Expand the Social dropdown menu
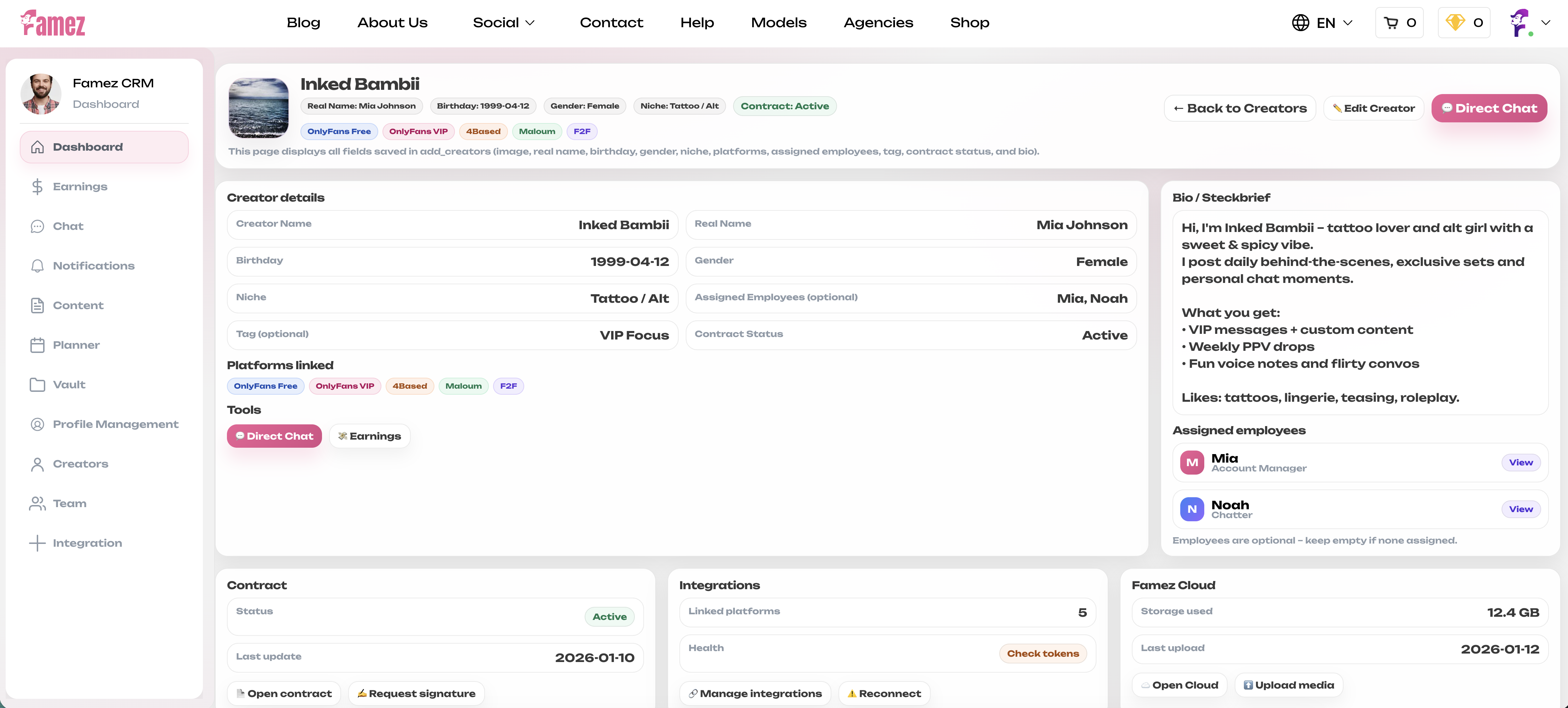 click(x=503, y=23)
